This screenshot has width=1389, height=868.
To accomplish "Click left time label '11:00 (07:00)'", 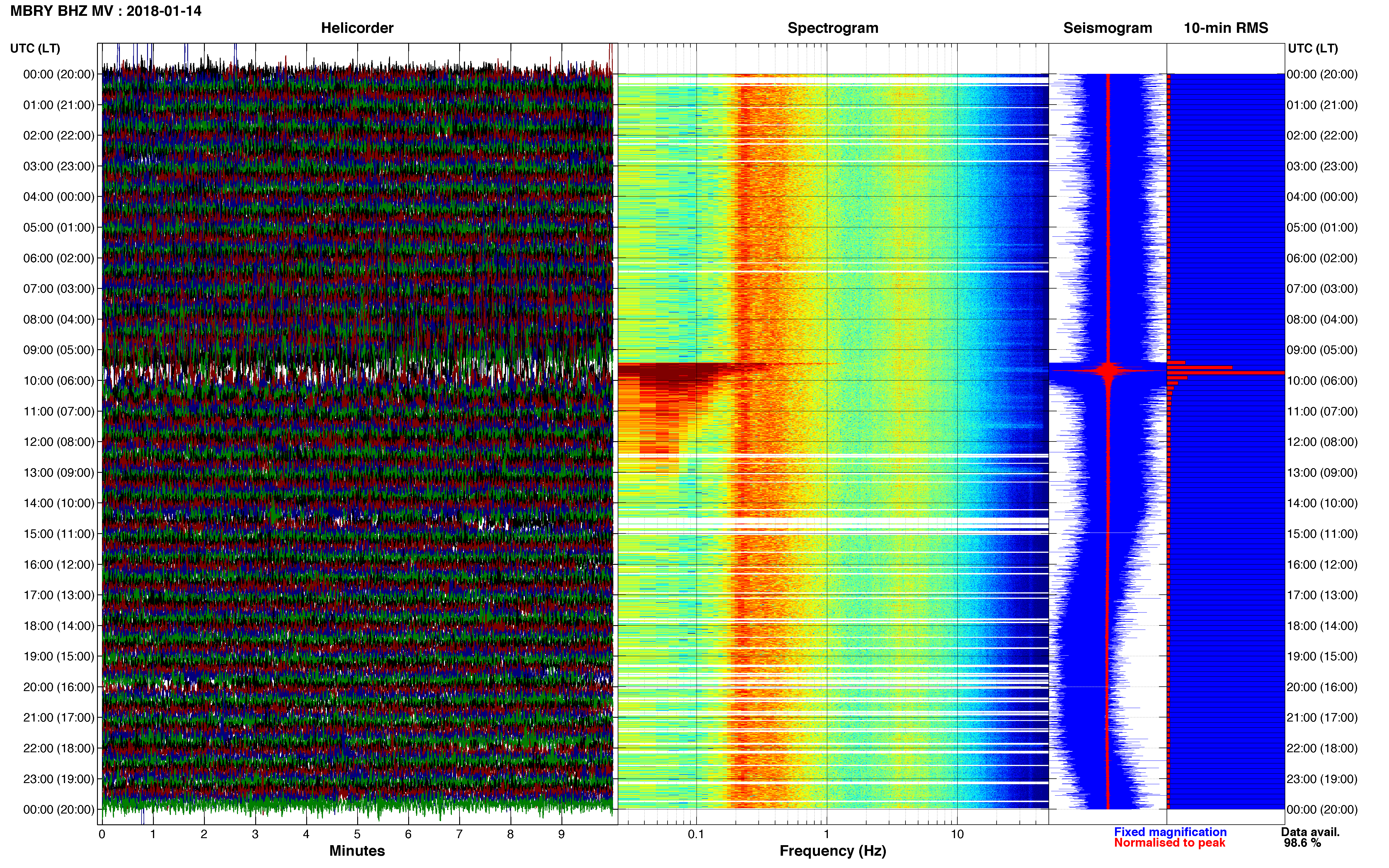I will click(59, 412).
